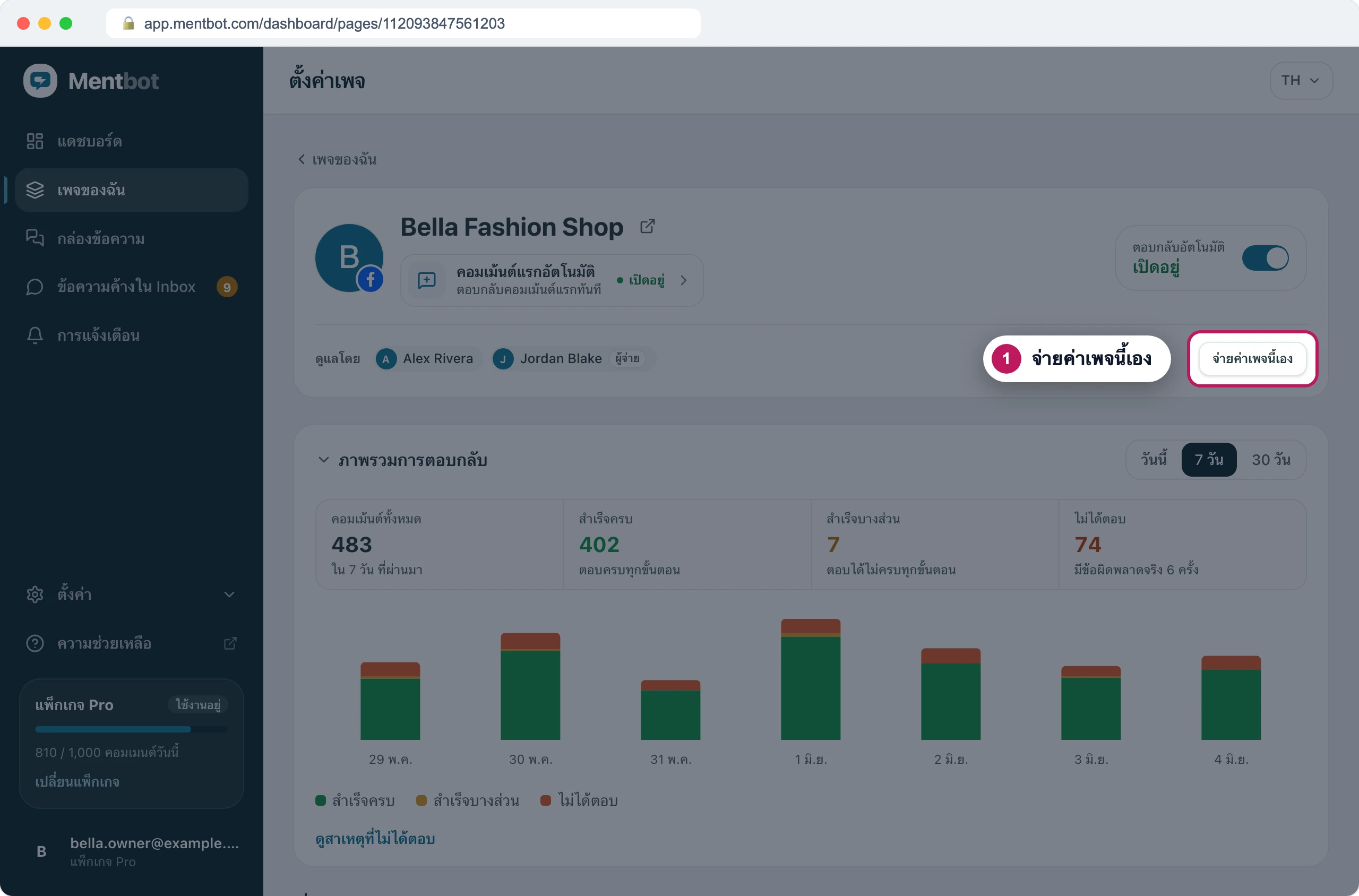Click Jordan Blake's avatar chip
This screenshot has height=896, width=1359.
(573, 359)
